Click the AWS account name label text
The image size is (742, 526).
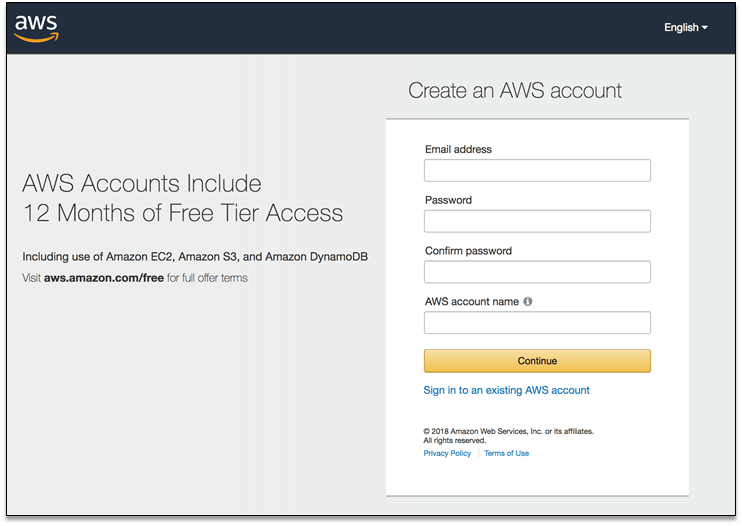point(472,302)
